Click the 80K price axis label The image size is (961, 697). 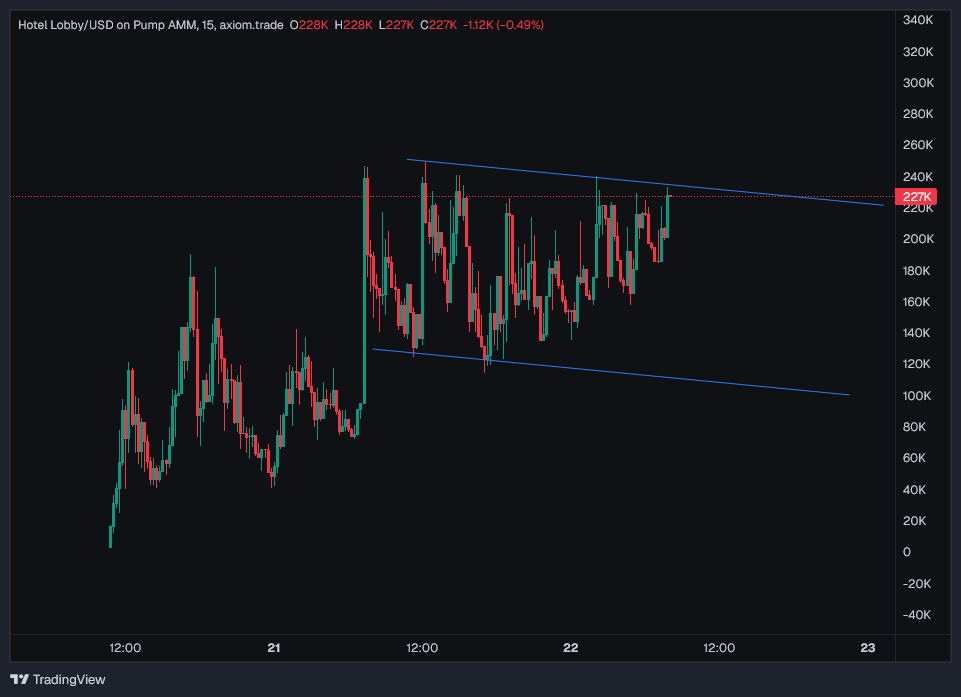[x=914, y=427]
